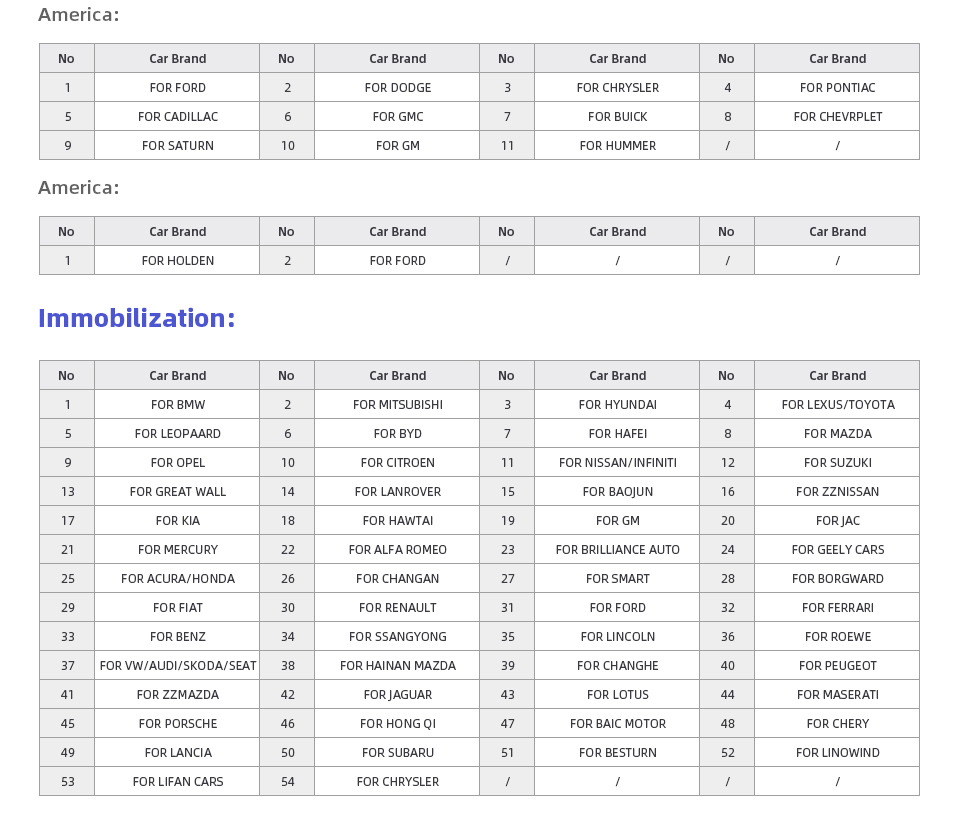Click the FOR CADILLAC cell
Viewport: 960px width, 832px height.
[177, 116]
